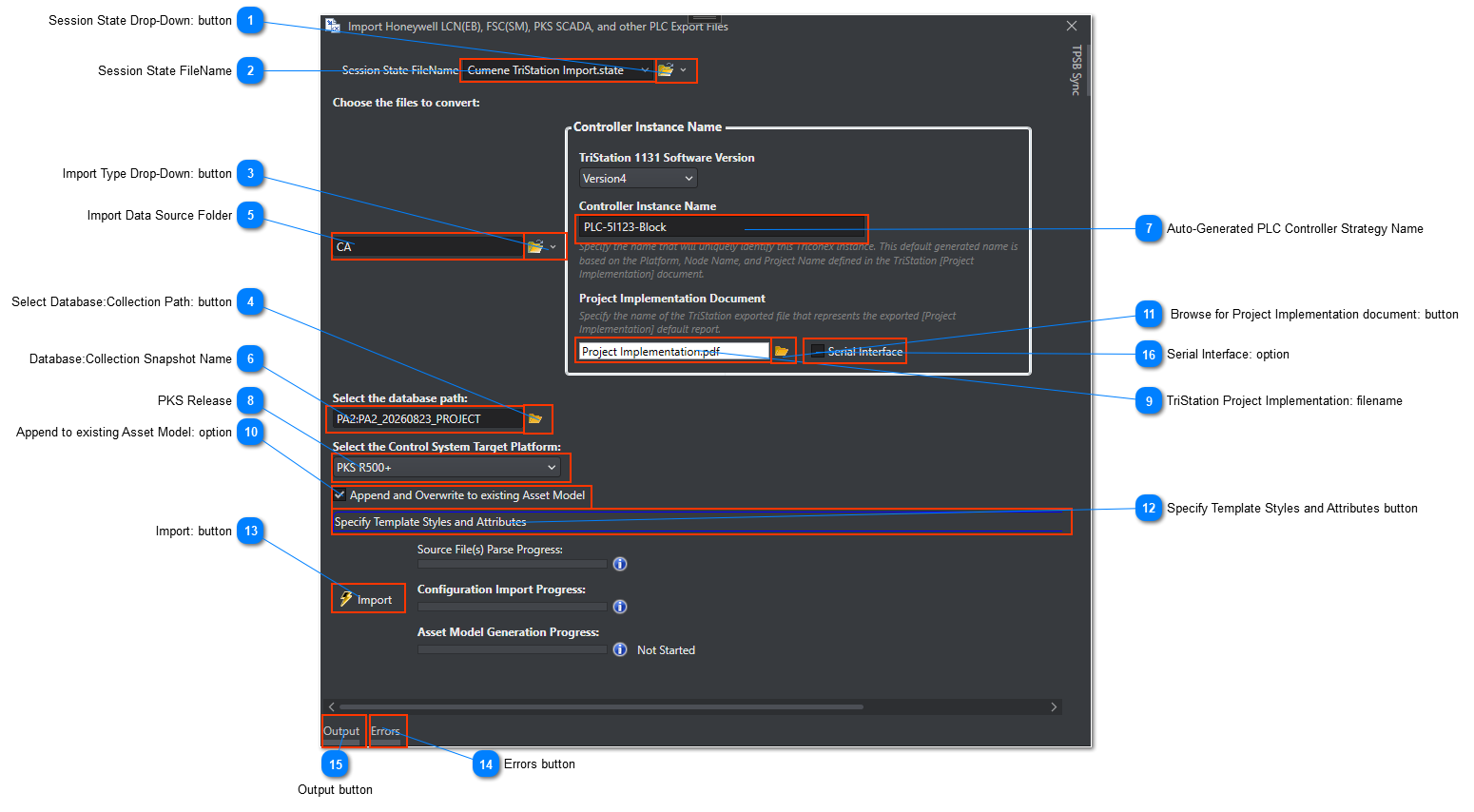Click the Import button

[x=367, y=599]
